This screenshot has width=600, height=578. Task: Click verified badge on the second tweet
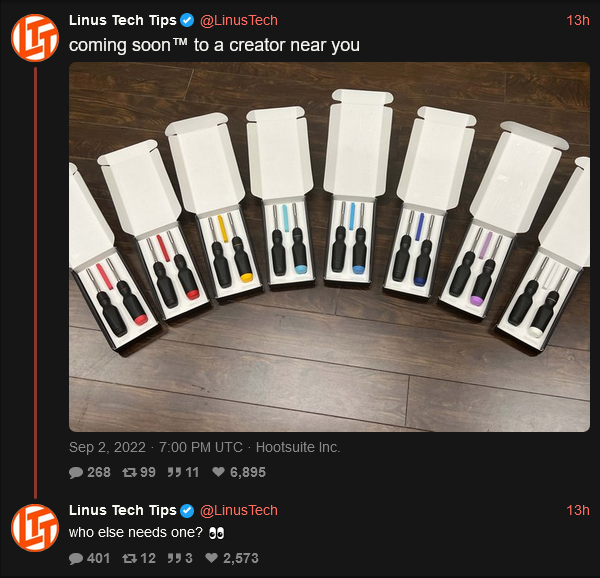(187, 510)
